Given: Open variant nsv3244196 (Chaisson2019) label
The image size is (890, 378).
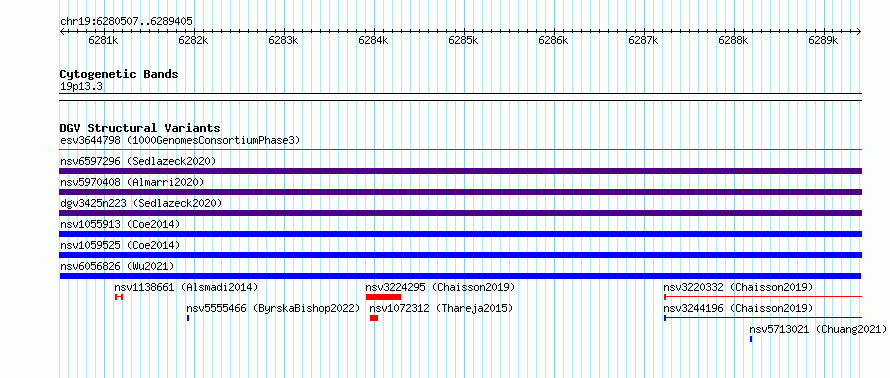Looking at the screenshot, I should (x=738, y=308).
